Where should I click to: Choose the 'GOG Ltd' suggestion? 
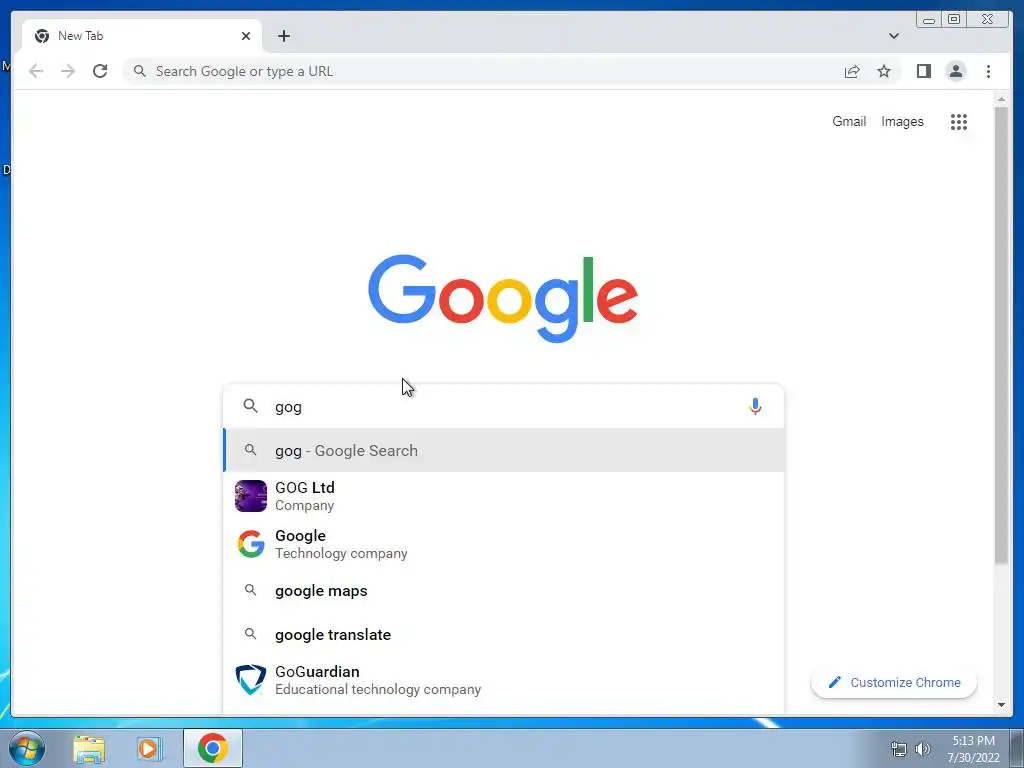[x=504, y=496]
